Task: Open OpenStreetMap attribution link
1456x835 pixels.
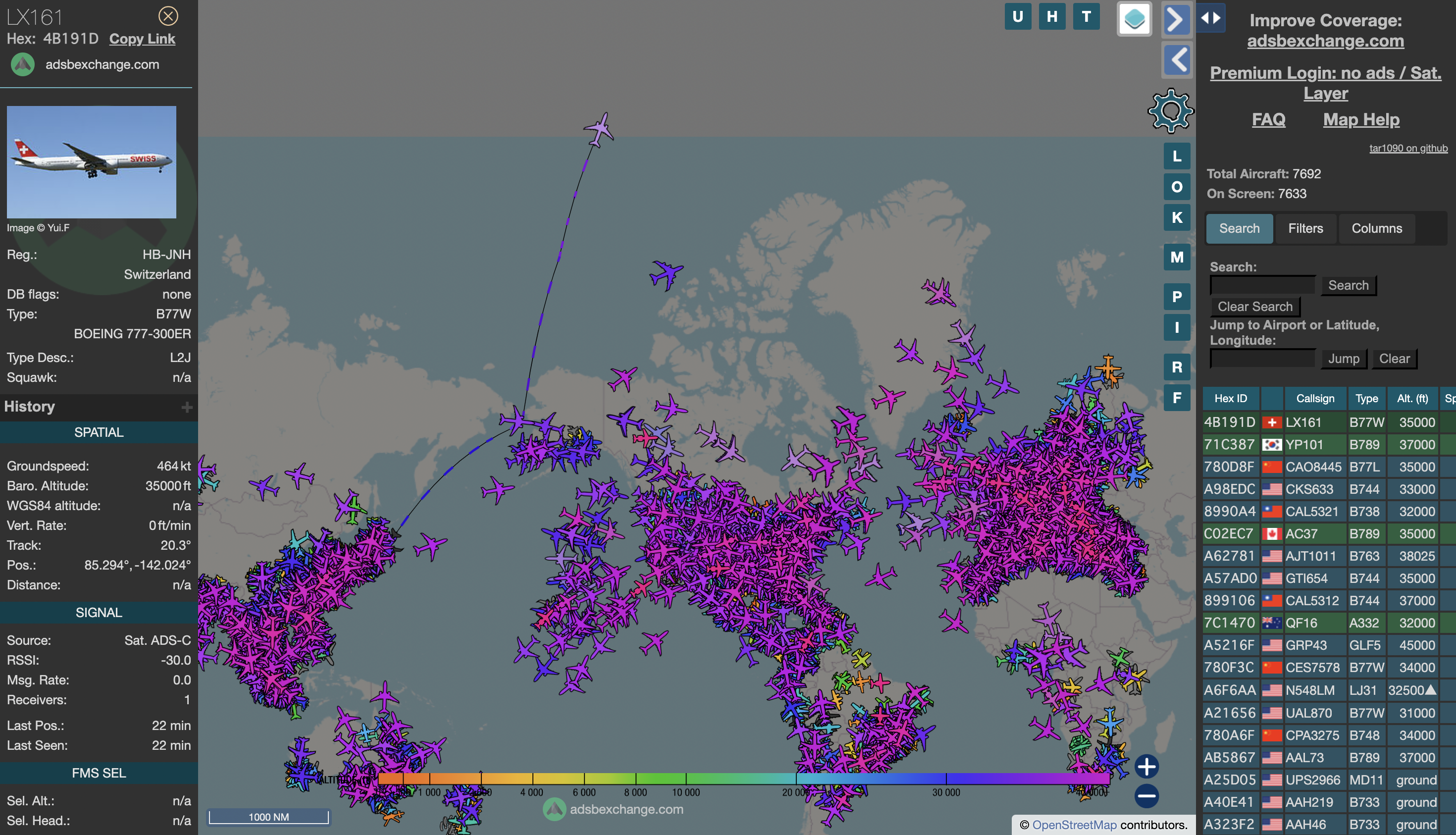Action: tap(1074, 825)
